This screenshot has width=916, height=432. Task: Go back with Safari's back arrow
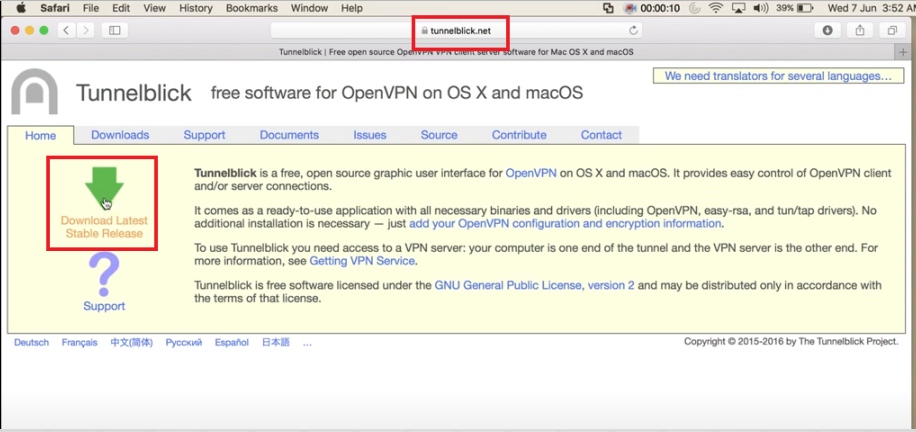[x=66, y=30]
